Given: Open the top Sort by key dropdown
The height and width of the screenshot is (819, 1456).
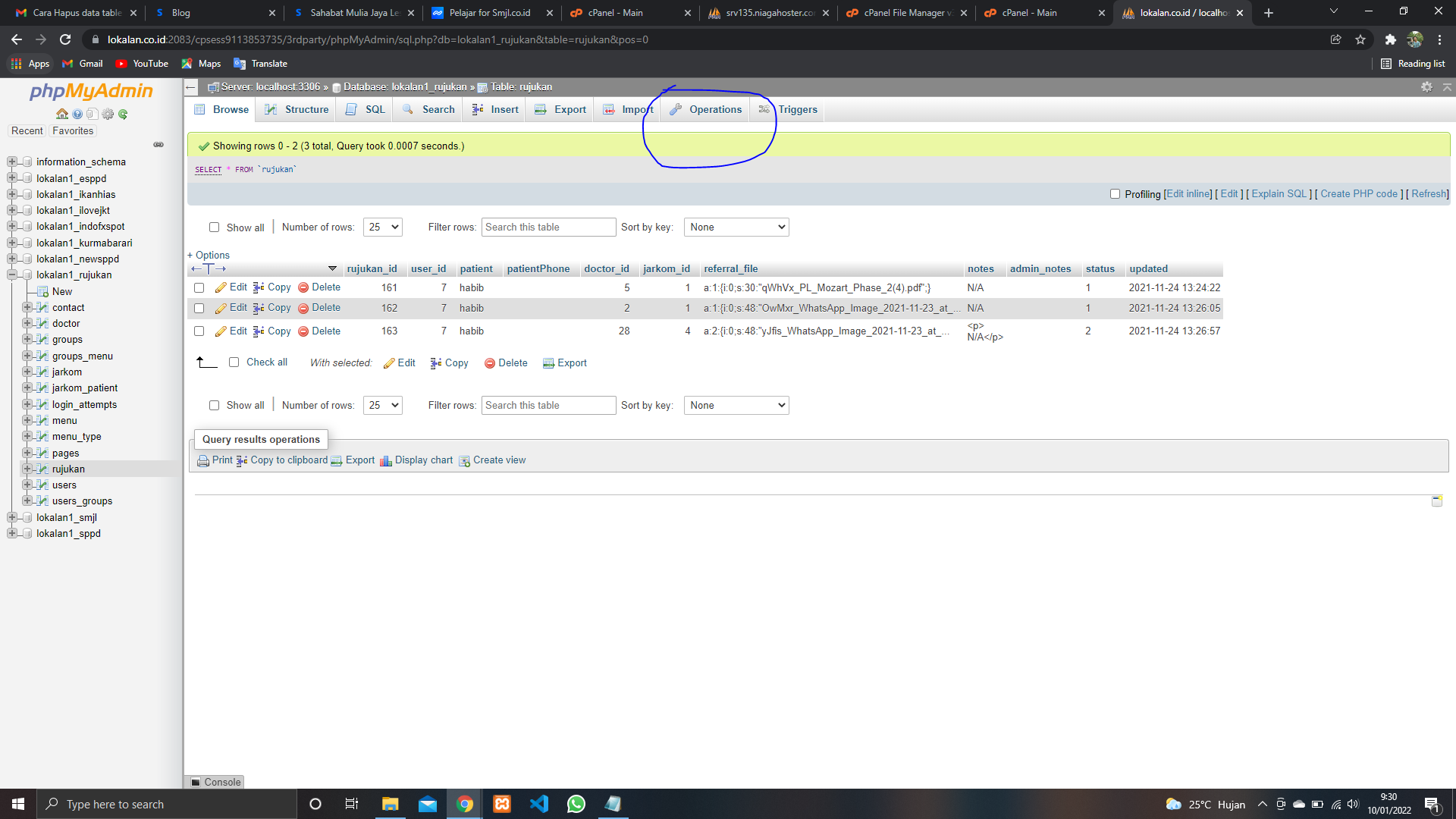Looking at the screenshot, I should click(x=736, y=227).
